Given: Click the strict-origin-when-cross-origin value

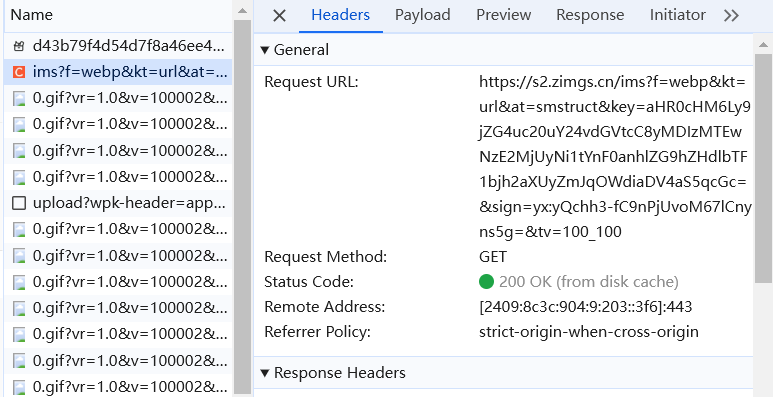Looking at the screenshot, I should (x=589, y=332).
